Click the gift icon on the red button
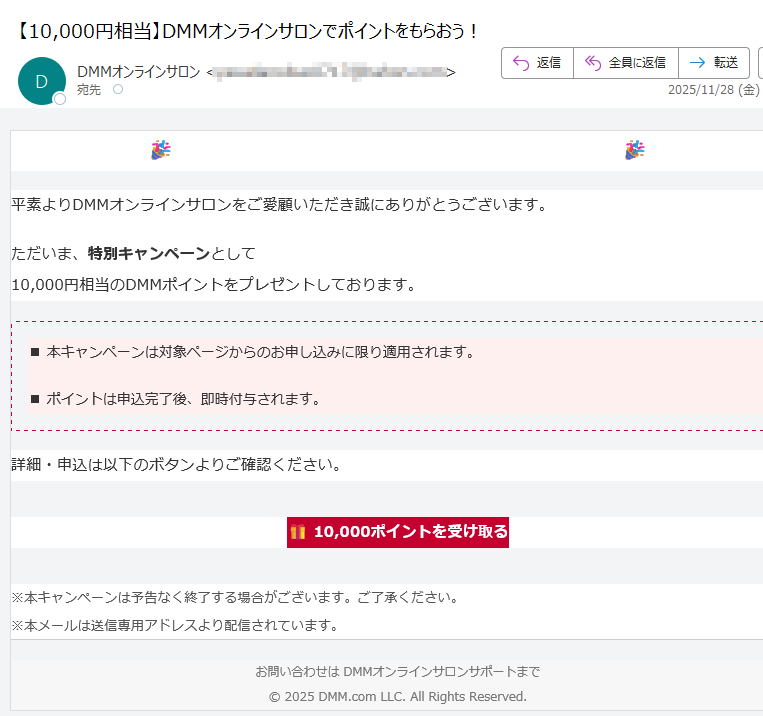Image resolution: width=763 pixels, height=716 pixels. (298, 532)
